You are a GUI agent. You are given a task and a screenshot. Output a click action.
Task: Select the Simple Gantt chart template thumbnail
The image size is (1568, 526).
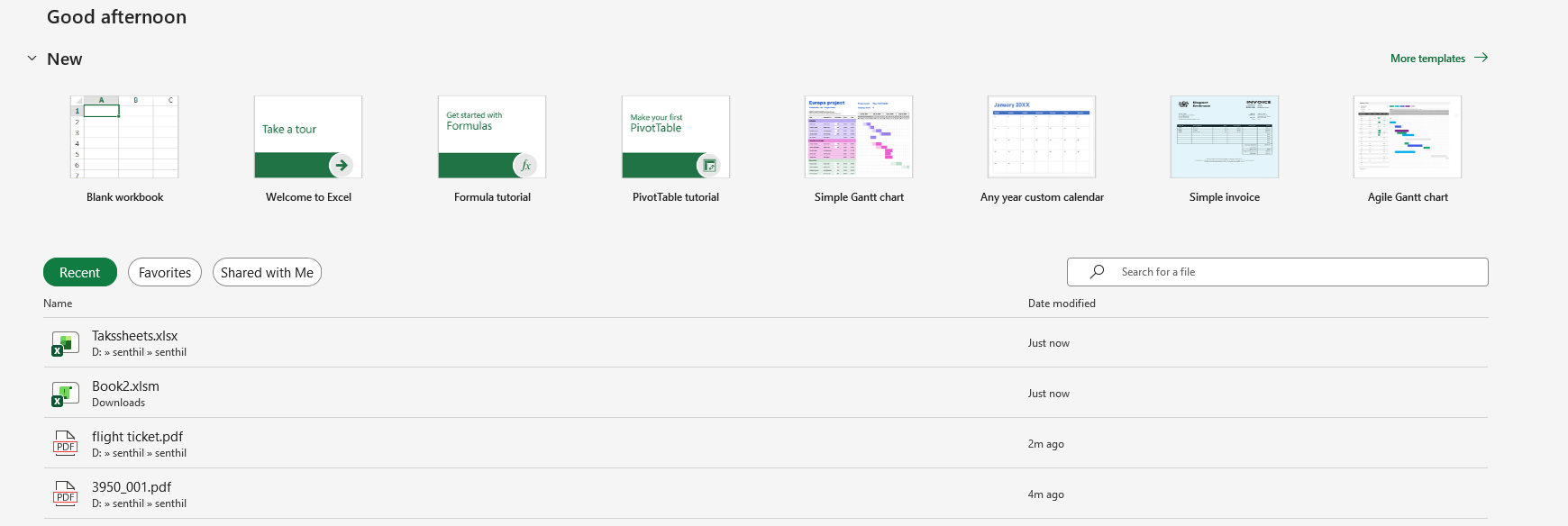pyautogui.click(x=859, y=137)
